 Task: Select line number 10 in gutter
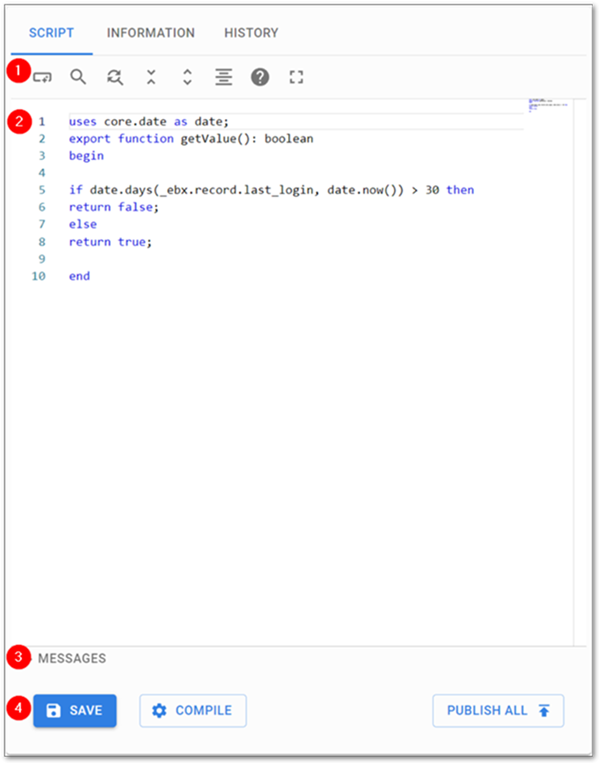(39, 276)
